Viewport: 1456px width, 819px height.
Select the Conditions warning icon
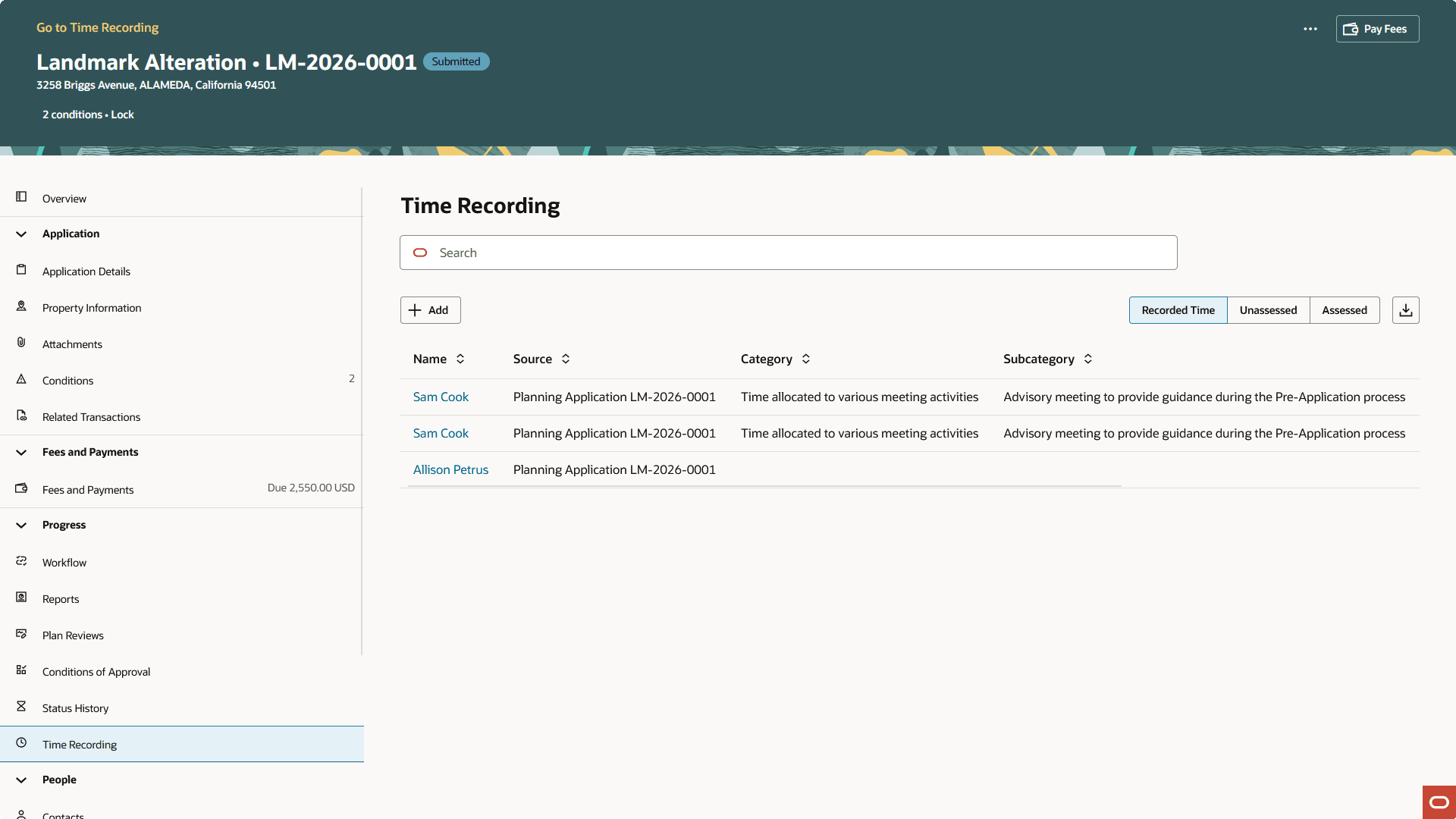(20, 378)
